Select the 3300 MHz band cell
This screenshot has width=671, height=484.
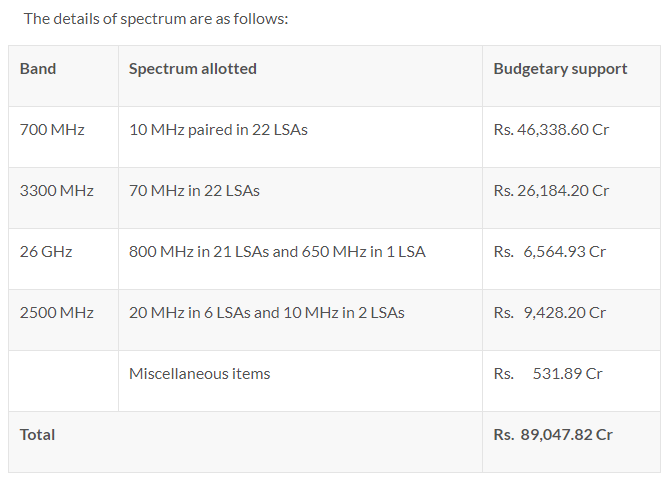click(63, 198)
